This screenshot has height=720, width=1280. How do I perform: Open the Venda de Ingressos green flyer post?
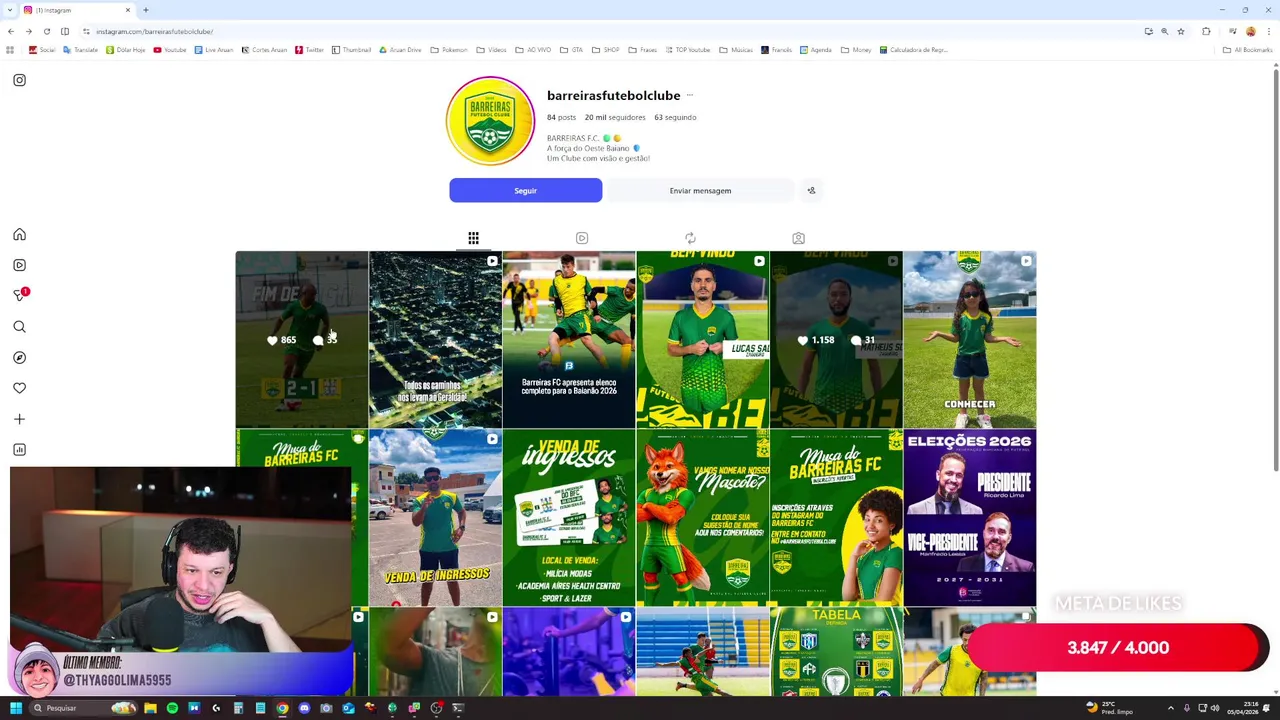(569, 517)
